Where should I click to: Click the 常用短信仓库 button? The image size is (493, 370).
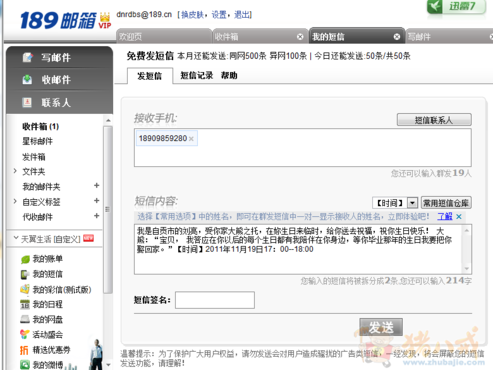[x=446, y=202]
